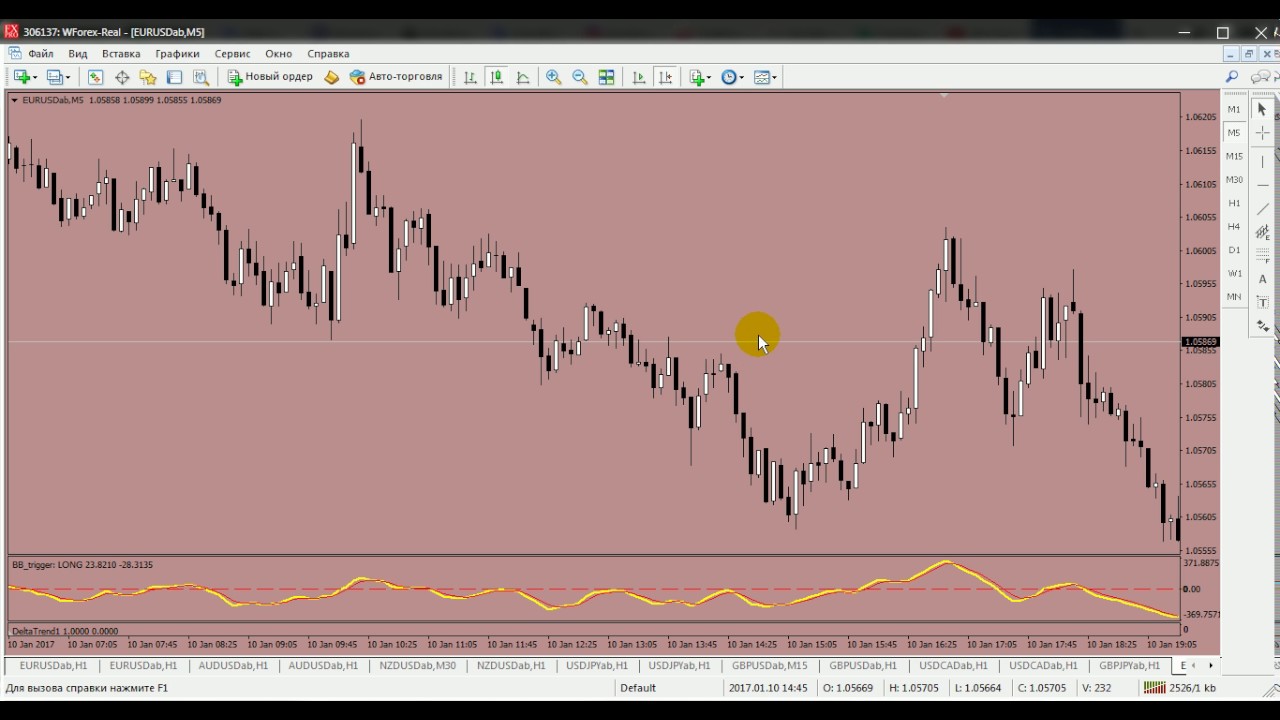Select the W1 timeframe button

[1234, 273]
